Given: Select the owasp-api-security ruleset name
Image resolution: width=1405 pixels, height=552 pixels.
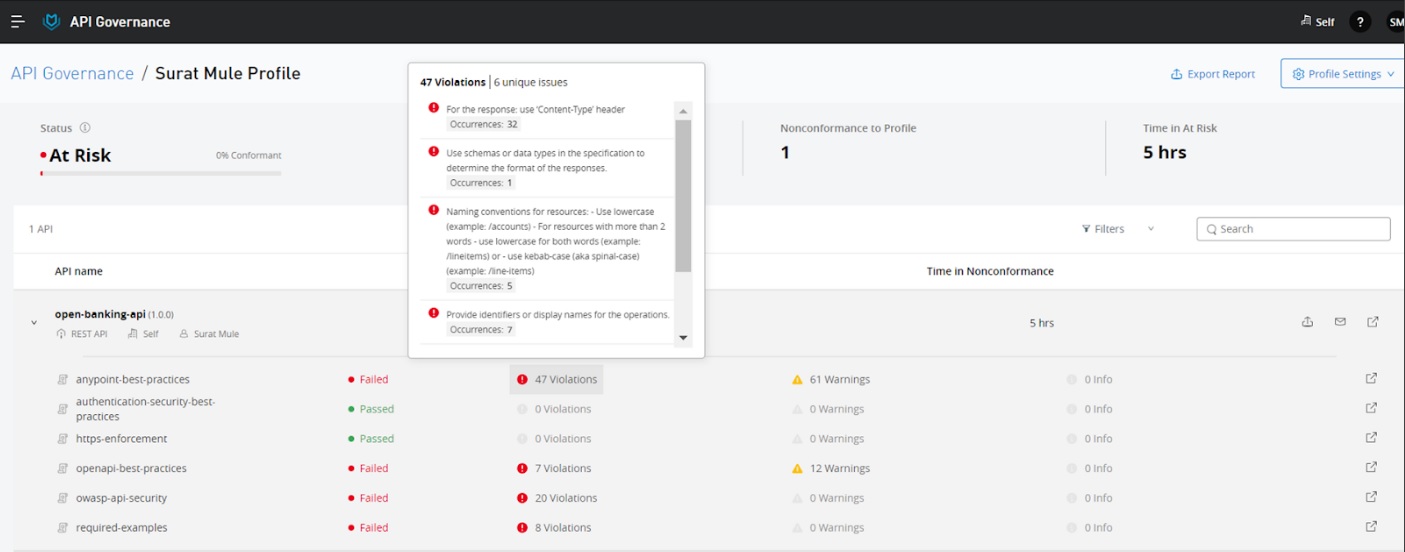Looking at the screenshot, I should (x=122, y=498).
